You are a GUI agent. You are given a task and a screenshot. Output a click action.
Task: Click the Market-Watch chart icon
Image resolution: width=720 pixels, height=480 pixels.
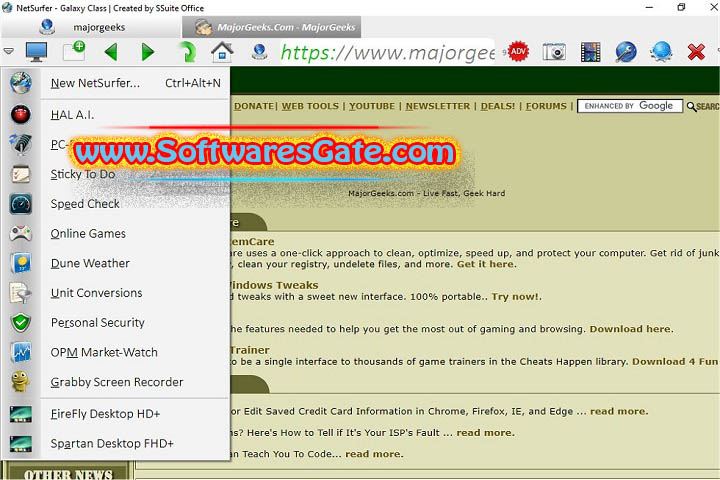click(x=21, y=352)
